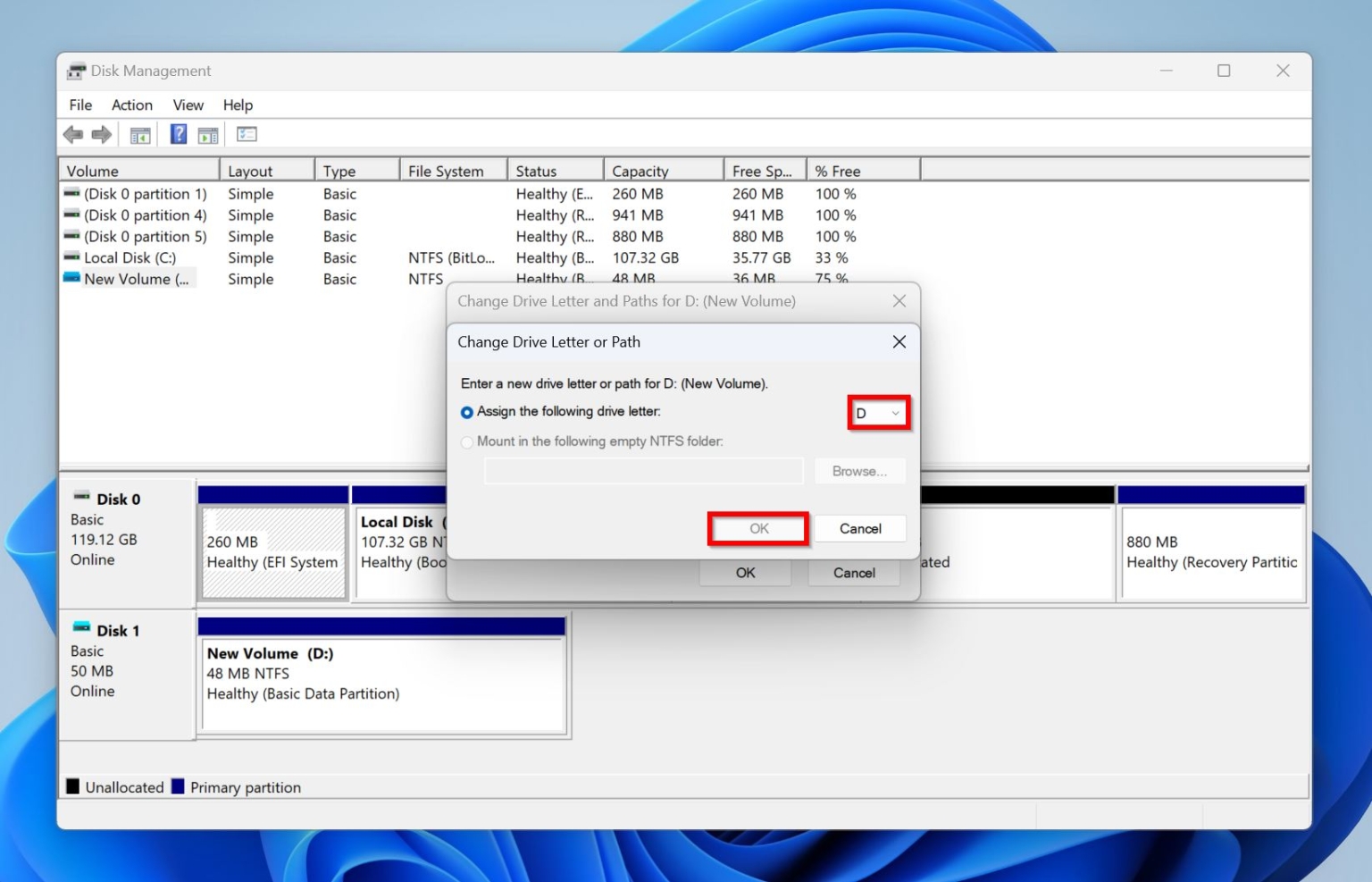The width and height of the screenshot is (1372, 882).
Task: Open the Action menu
Action: (131, 105)
